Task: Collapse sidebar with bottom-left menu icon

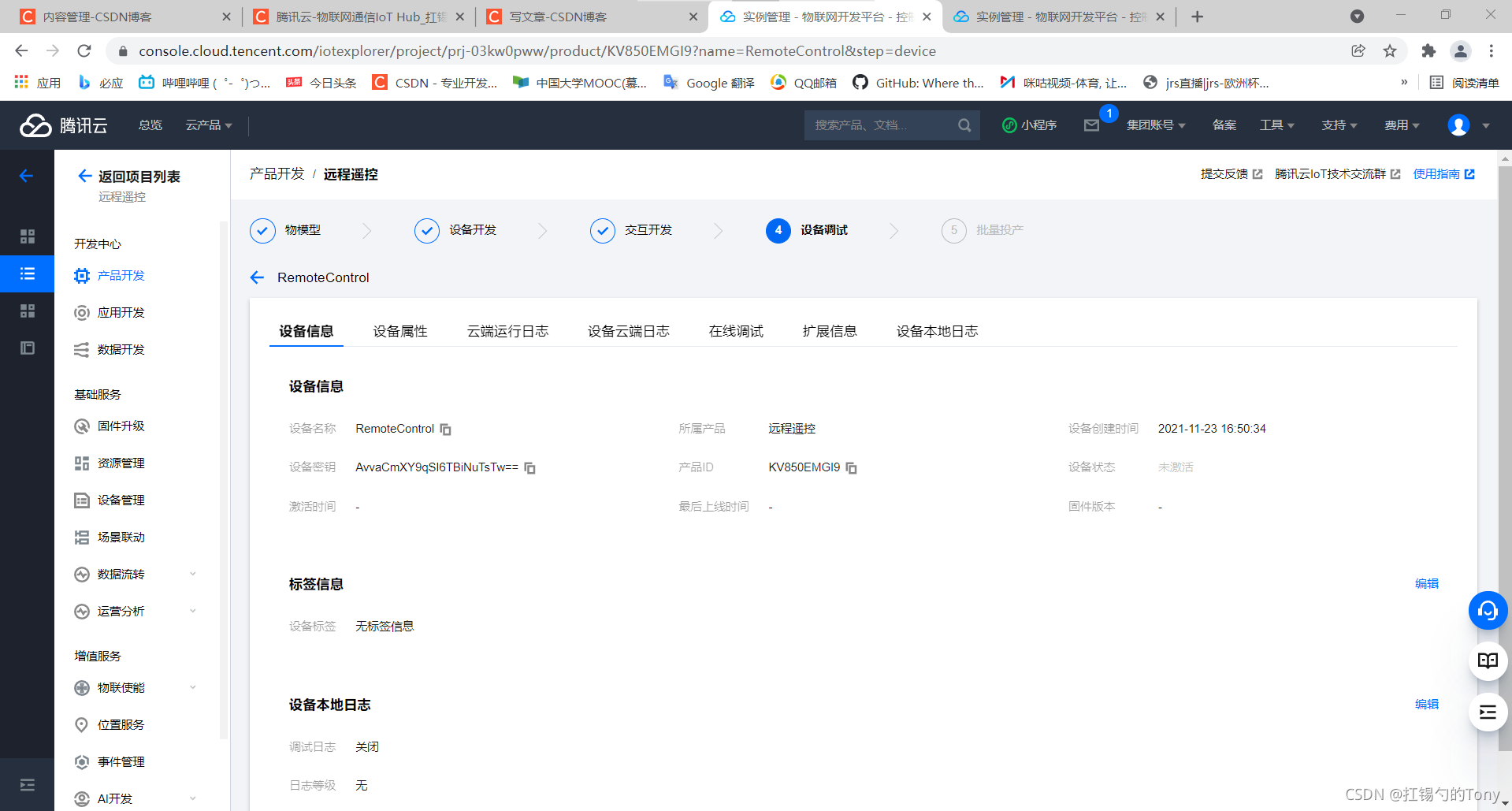Action: (28, 785)
